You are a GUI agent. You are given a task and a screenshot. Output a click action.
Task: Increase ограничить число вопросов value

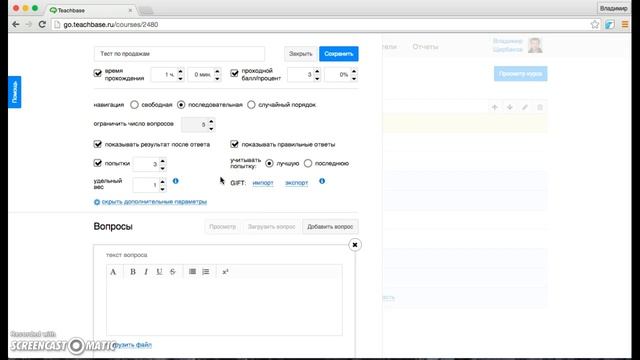coord(211,121)
